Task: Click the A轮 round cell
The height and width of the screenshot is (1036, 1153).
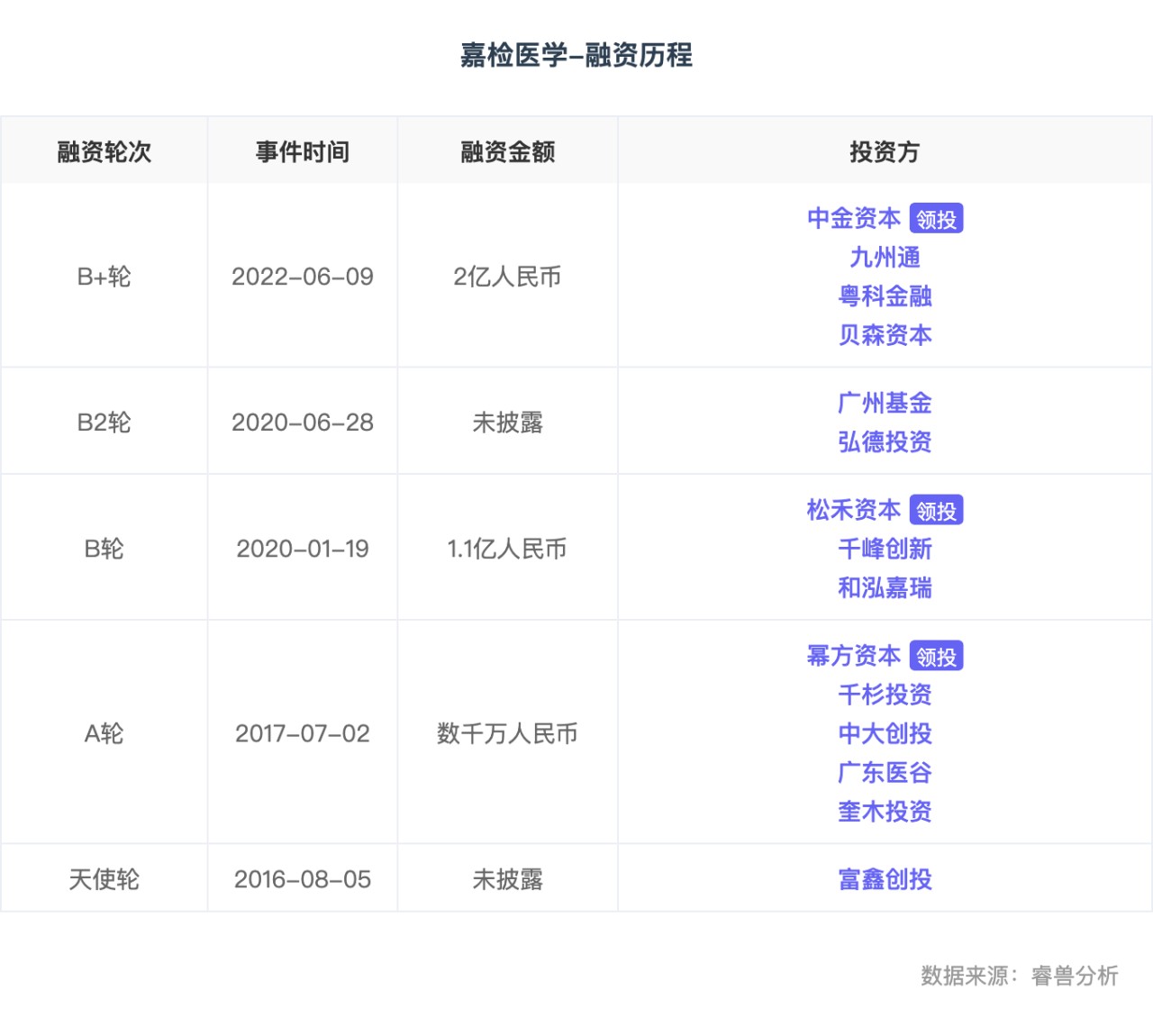Action: click(104, 733)
